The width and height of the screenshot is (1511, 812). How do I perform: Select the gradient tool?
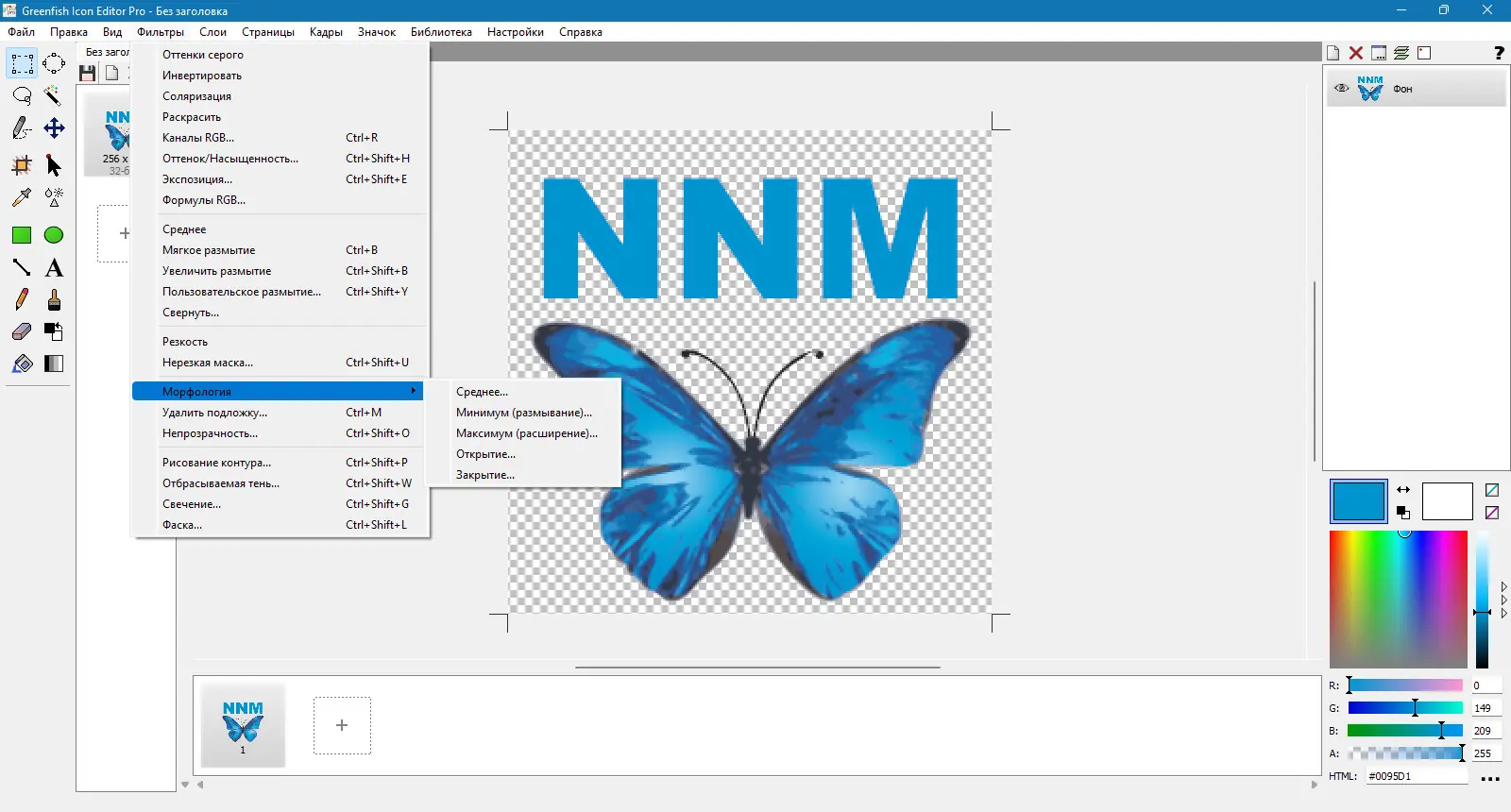(x=54, y=364)
